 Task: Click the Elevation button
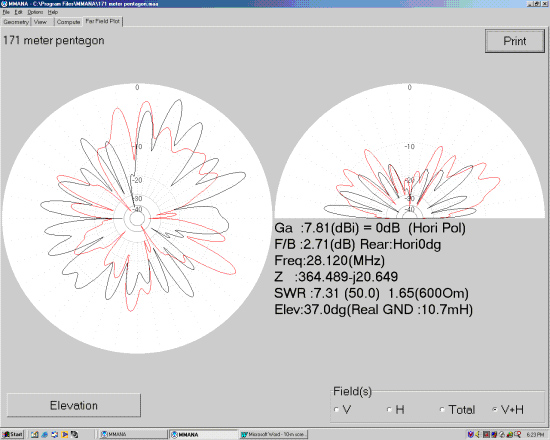[74, 405]
